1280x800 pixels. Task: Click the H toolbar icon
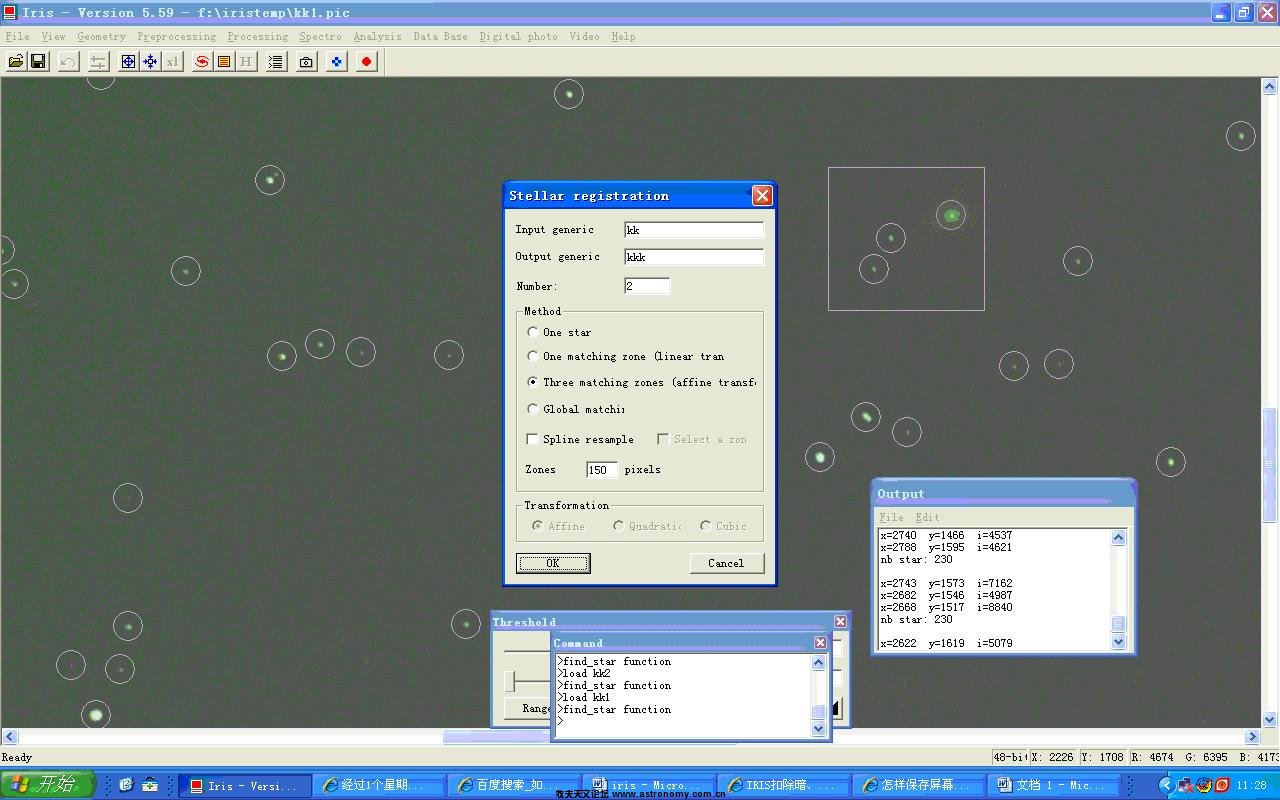[246, 62]
